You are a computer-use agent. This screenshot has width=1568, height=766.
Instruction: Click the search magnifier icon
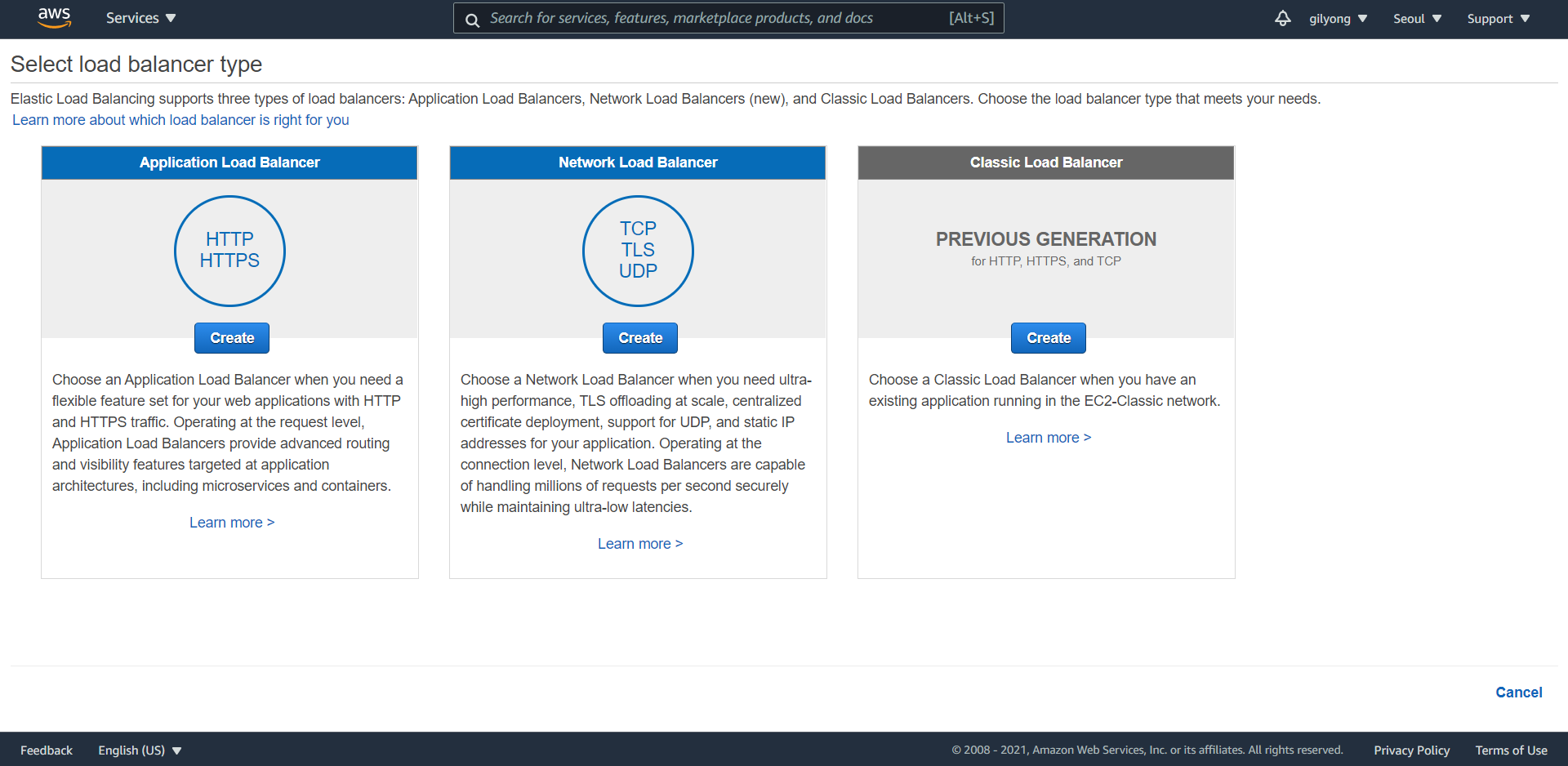click(472, 20)
